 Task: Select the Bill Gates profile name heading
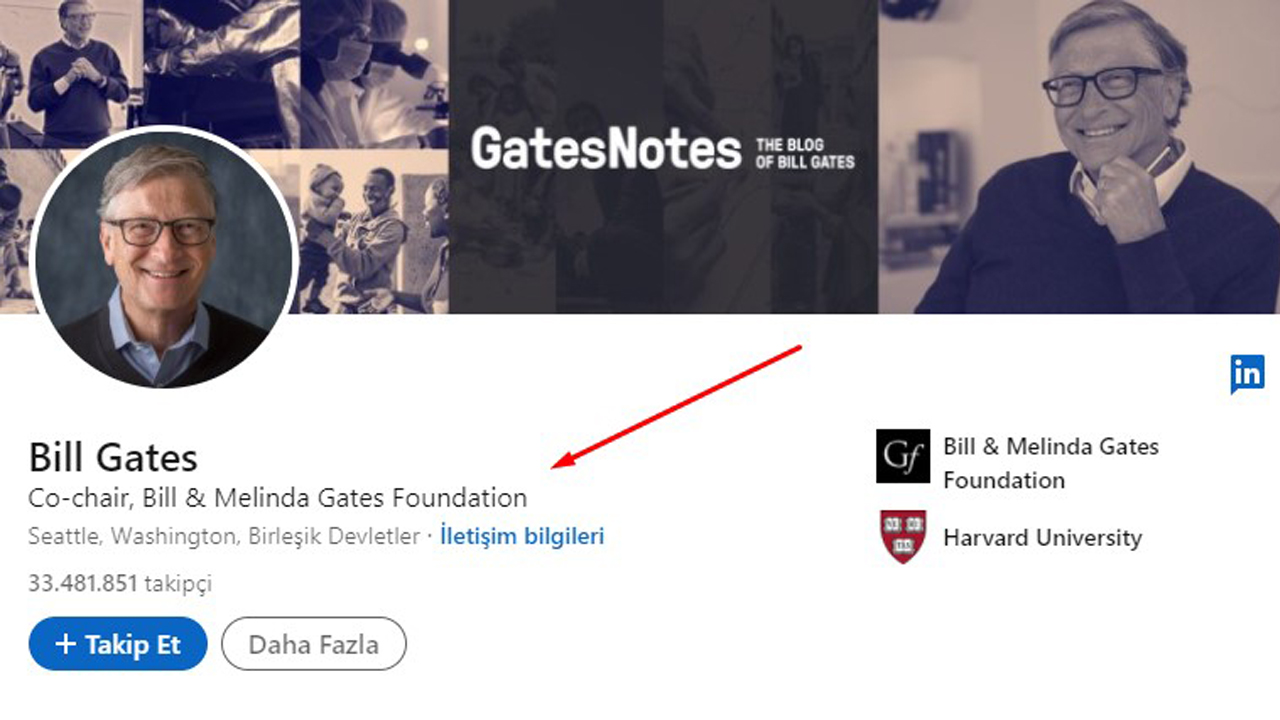pos(113,457)
